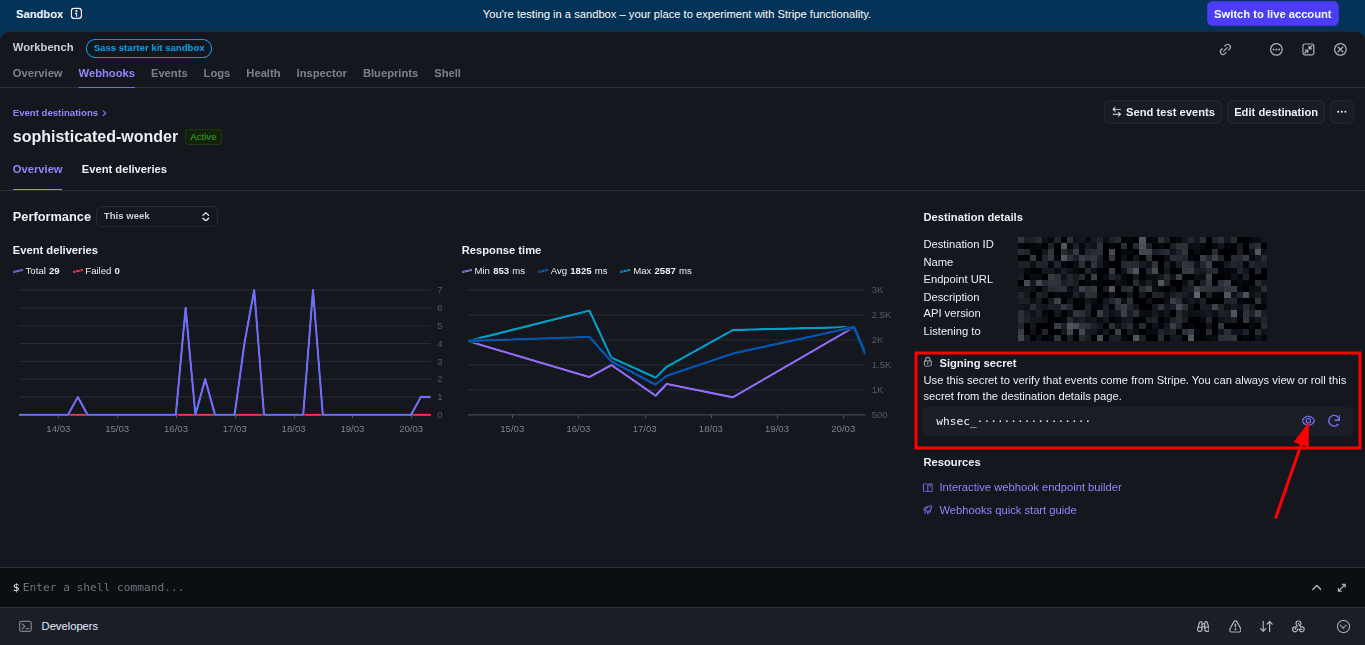Open the Inspector binoculars icon in footer

(1204, 626)
